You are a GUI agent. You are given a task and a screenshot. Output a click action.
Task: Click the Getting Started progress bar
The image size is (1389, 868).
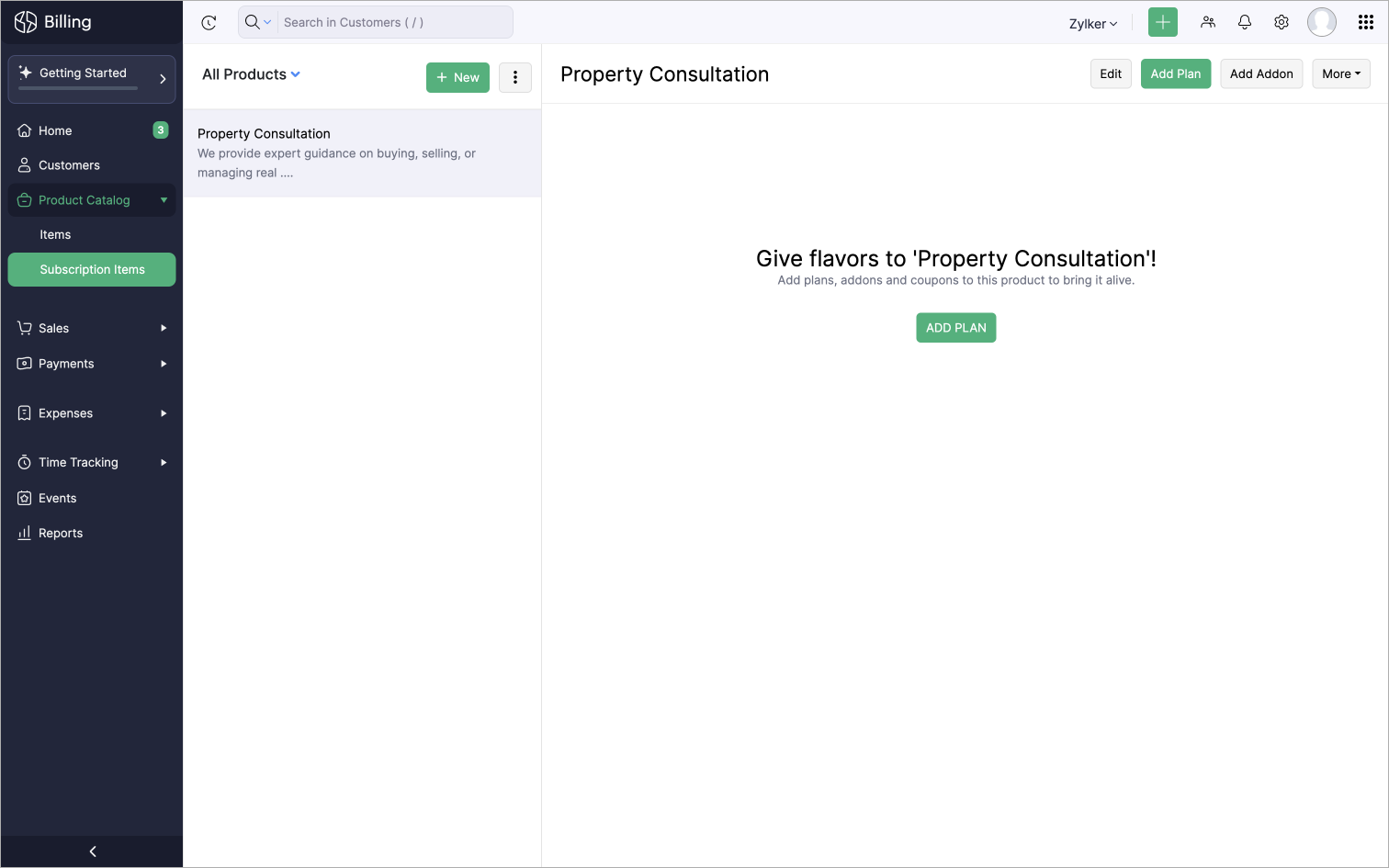tap(78, 88)
